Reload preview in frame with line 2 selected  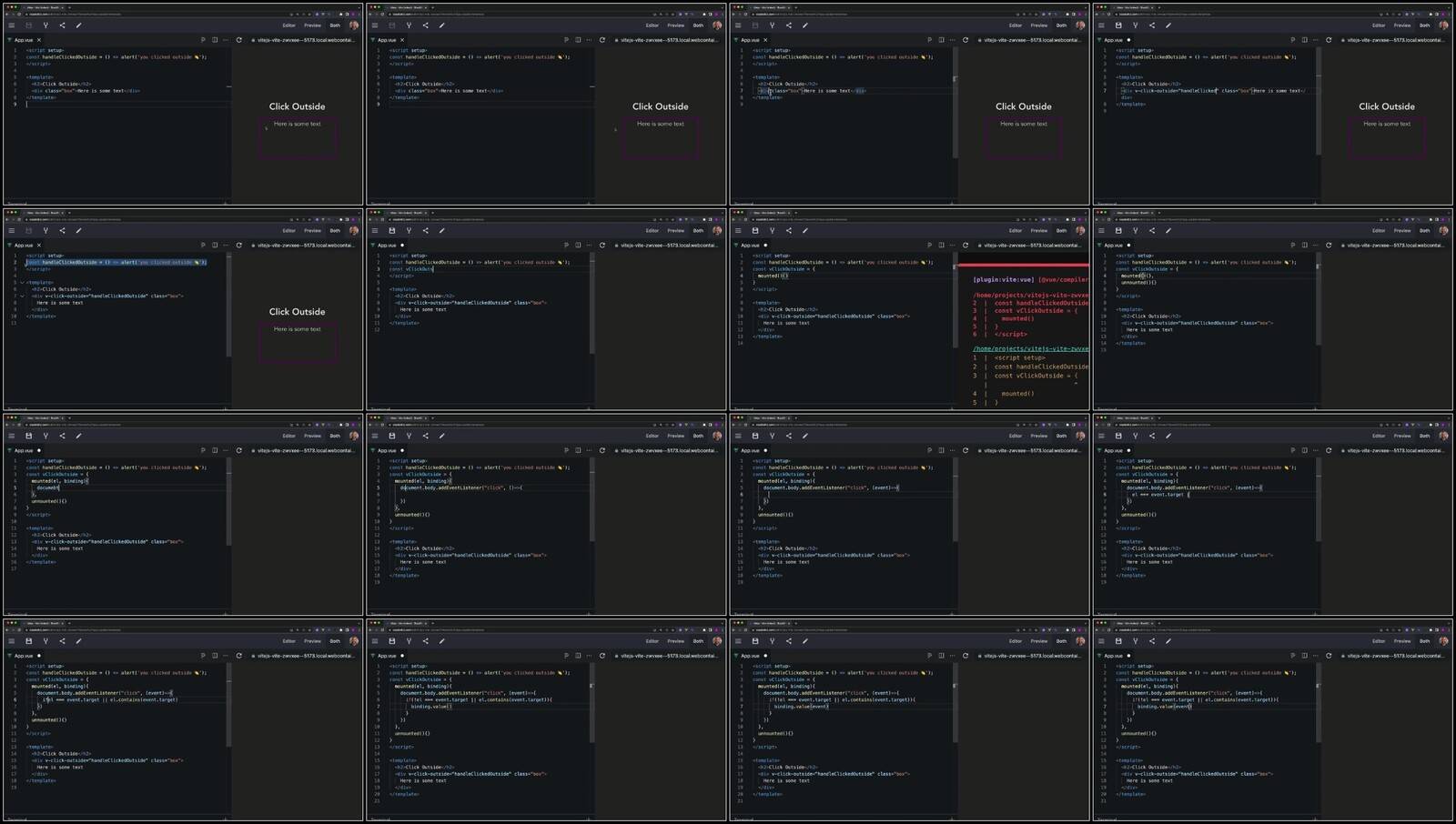point(239,246)
